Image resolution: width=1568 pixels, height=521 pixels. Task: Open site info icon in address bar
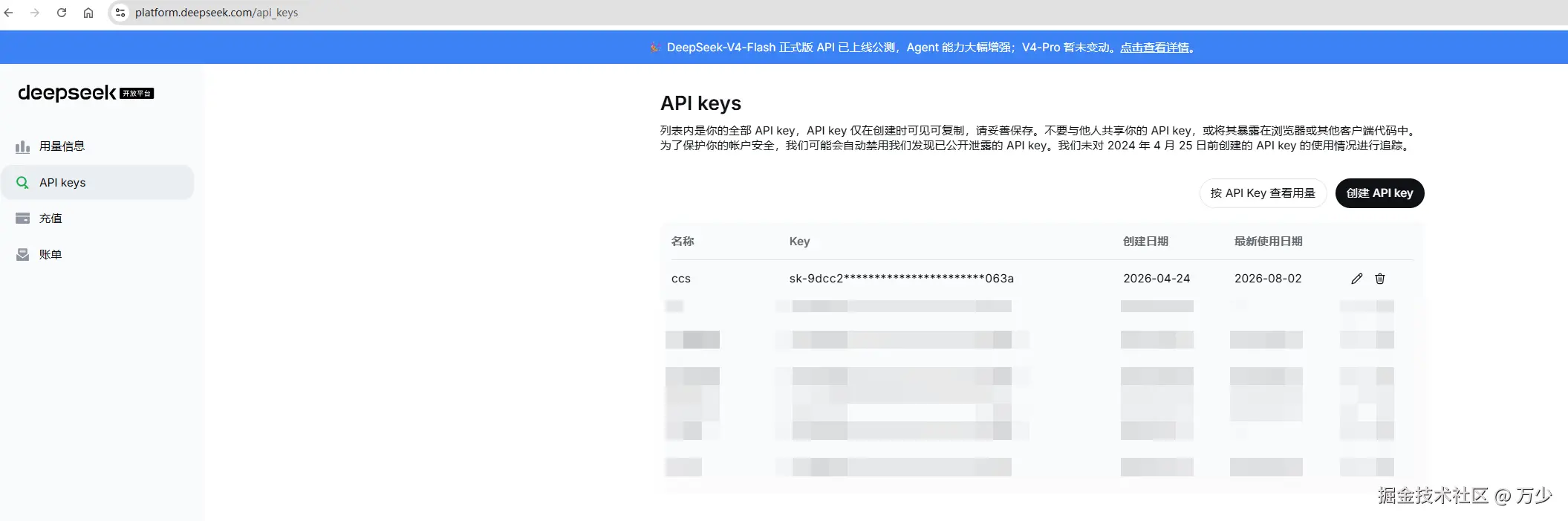pyautogui.click(x=120, y=13)
